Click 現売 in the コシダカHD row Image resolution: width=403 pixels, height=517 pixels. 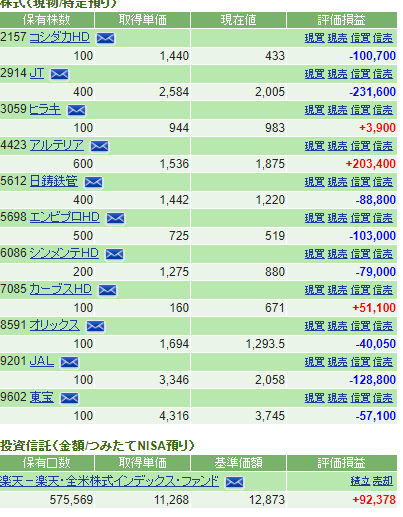pos(337,38)
